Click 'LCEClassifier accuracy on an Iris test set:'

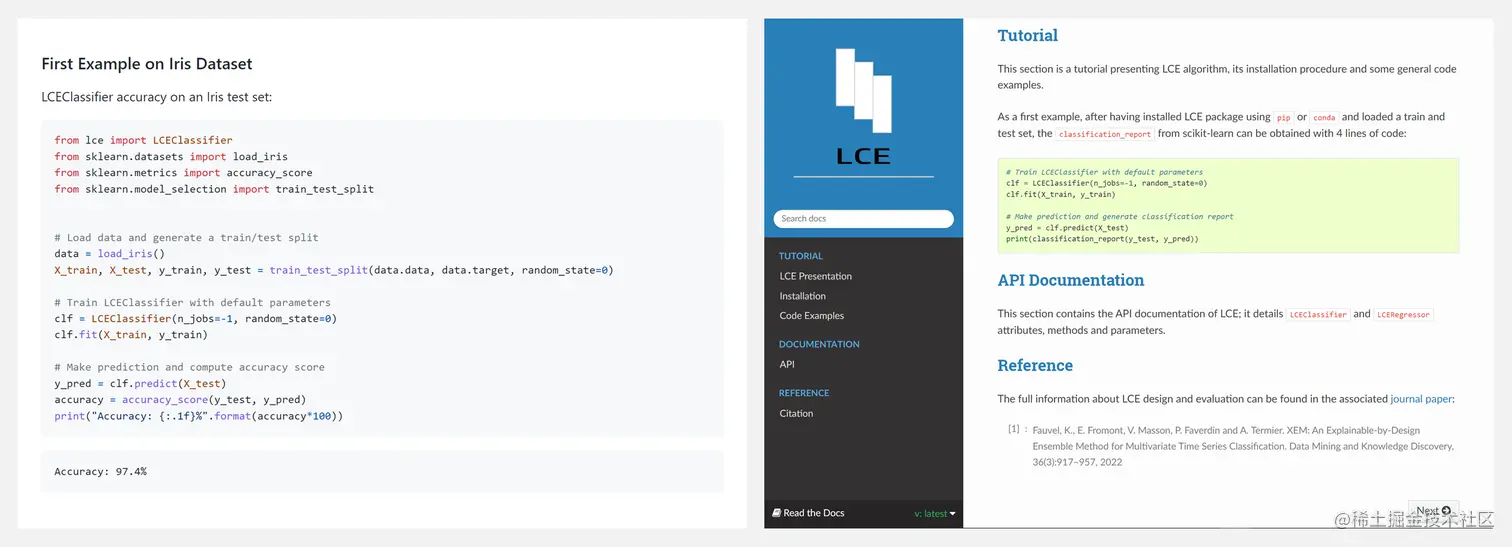[157, 97]
